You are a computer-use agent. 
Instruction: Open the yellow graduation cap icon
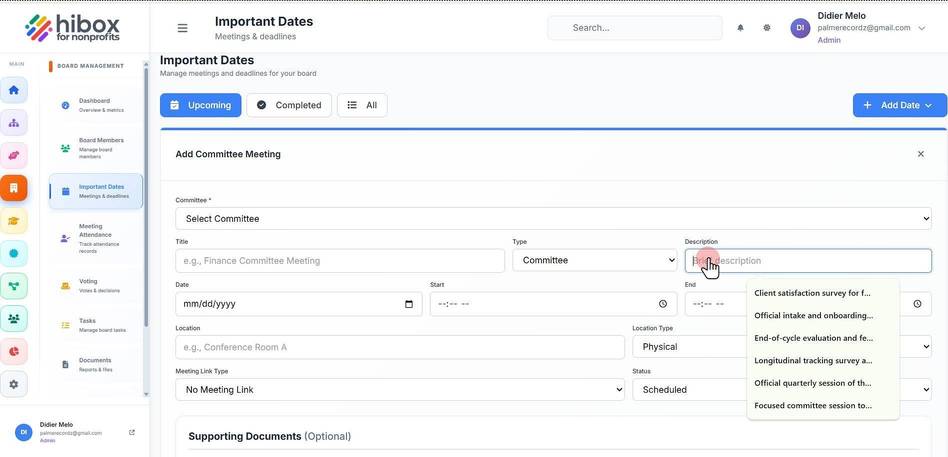point(14,221)
